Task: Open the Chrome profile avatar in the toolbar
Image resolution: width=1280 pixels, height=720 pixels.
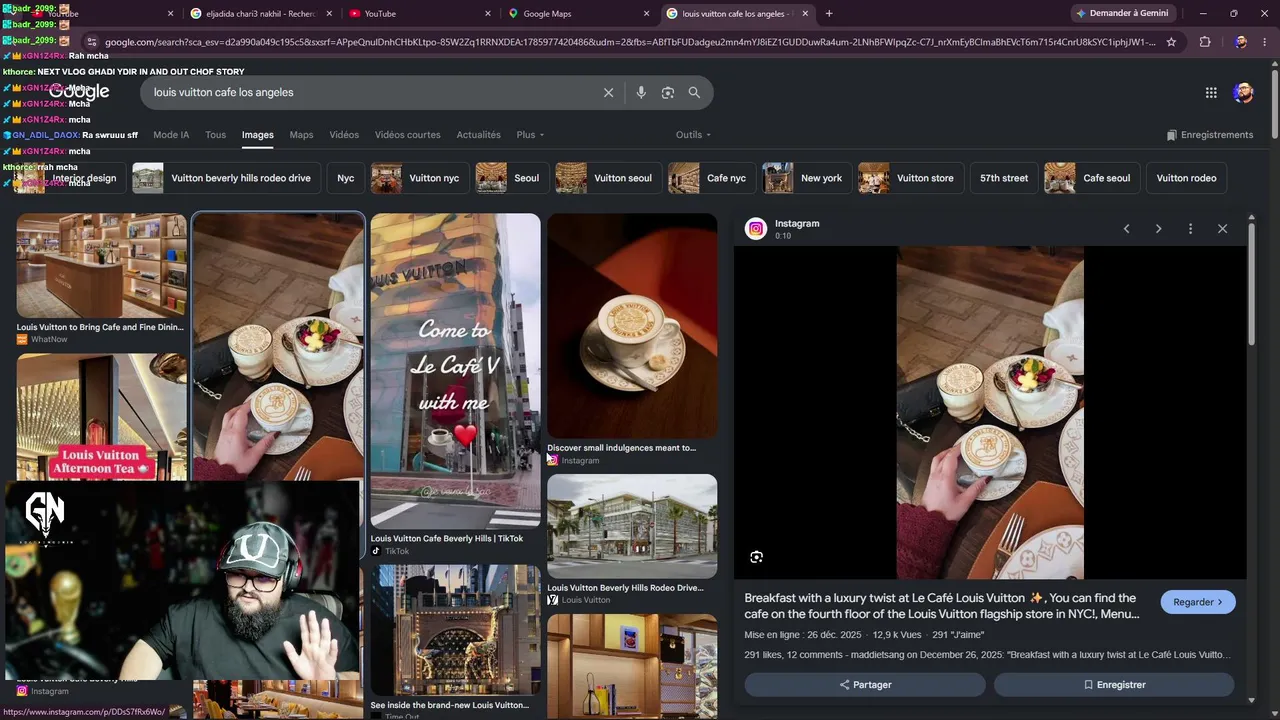Action: point(1241,42)
